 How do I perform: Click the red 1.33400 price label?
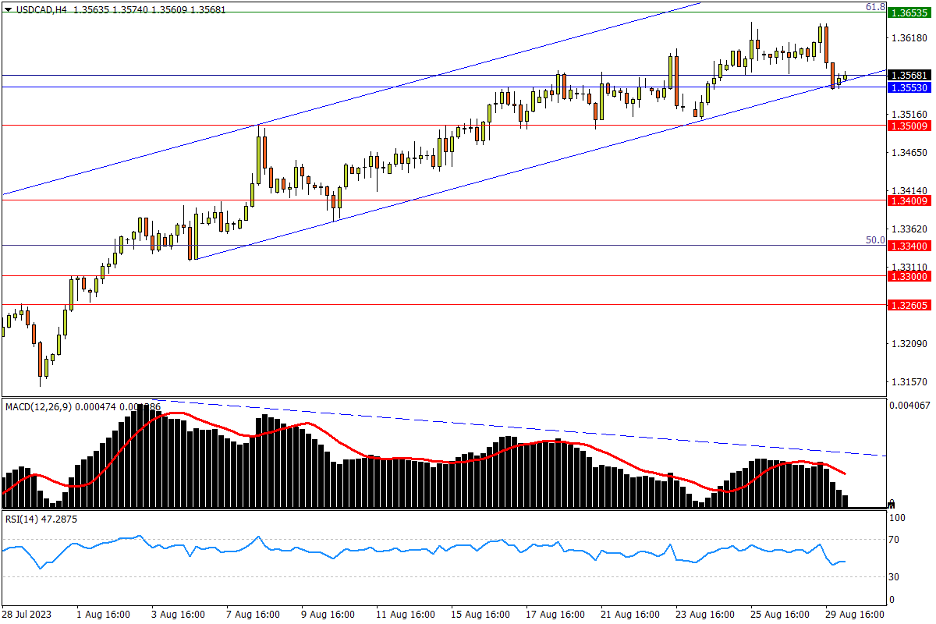tap(910, 246)
